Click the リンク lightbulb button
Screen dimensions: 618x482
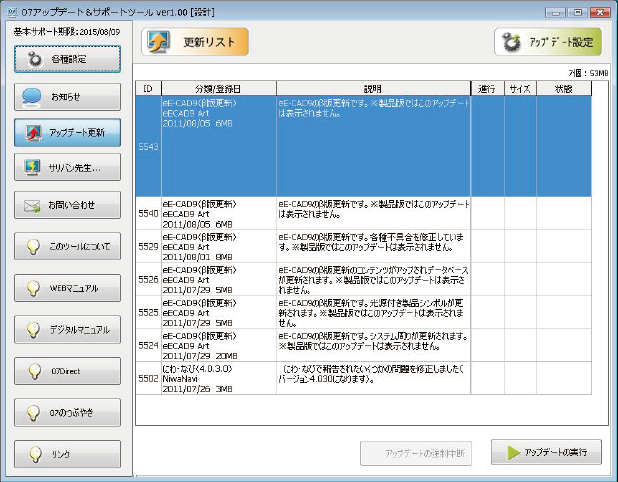pos(68,454)
